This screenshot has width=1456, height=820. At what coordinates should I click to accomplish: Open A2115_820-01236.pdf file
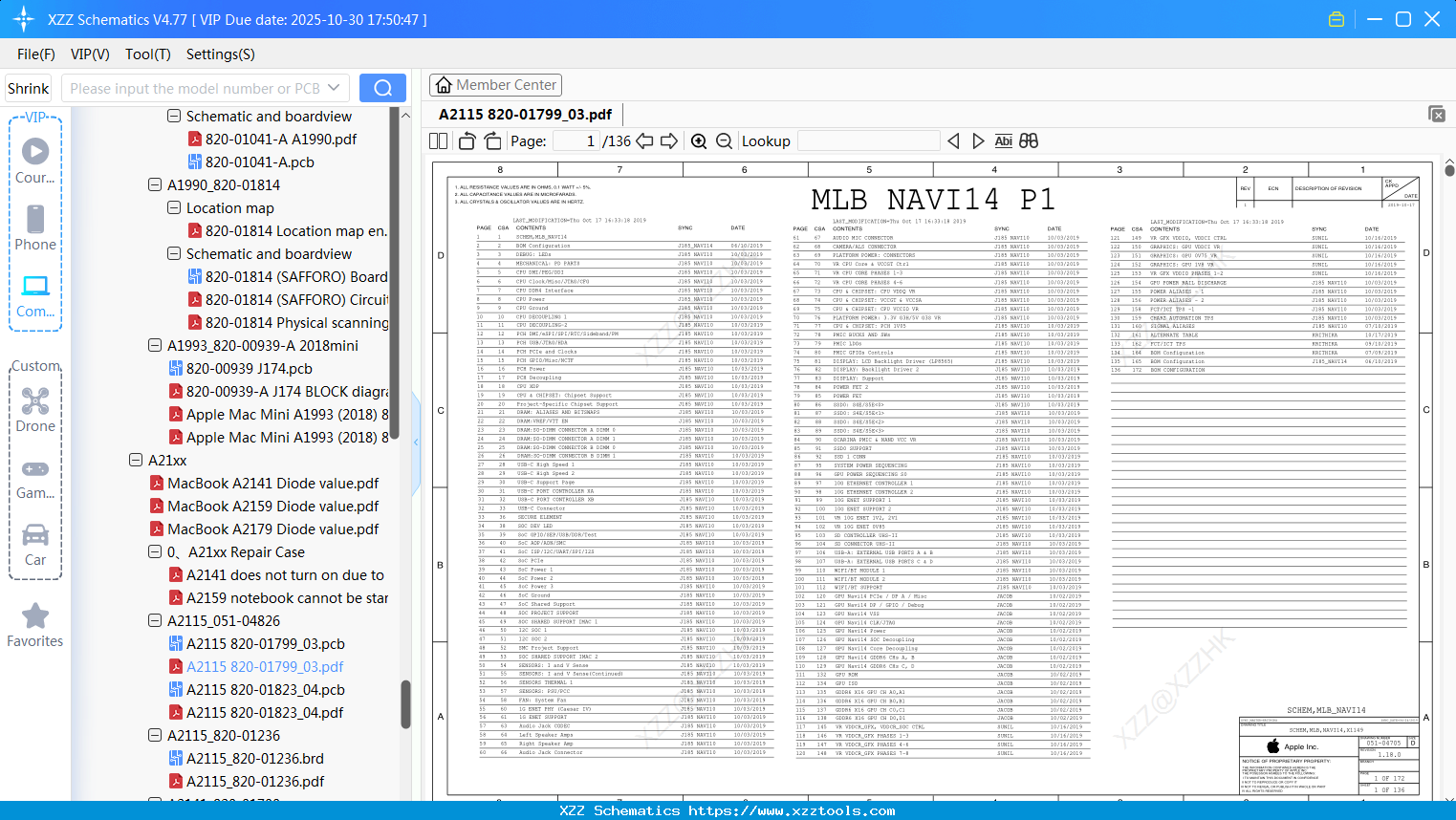[x=247, y=782]
